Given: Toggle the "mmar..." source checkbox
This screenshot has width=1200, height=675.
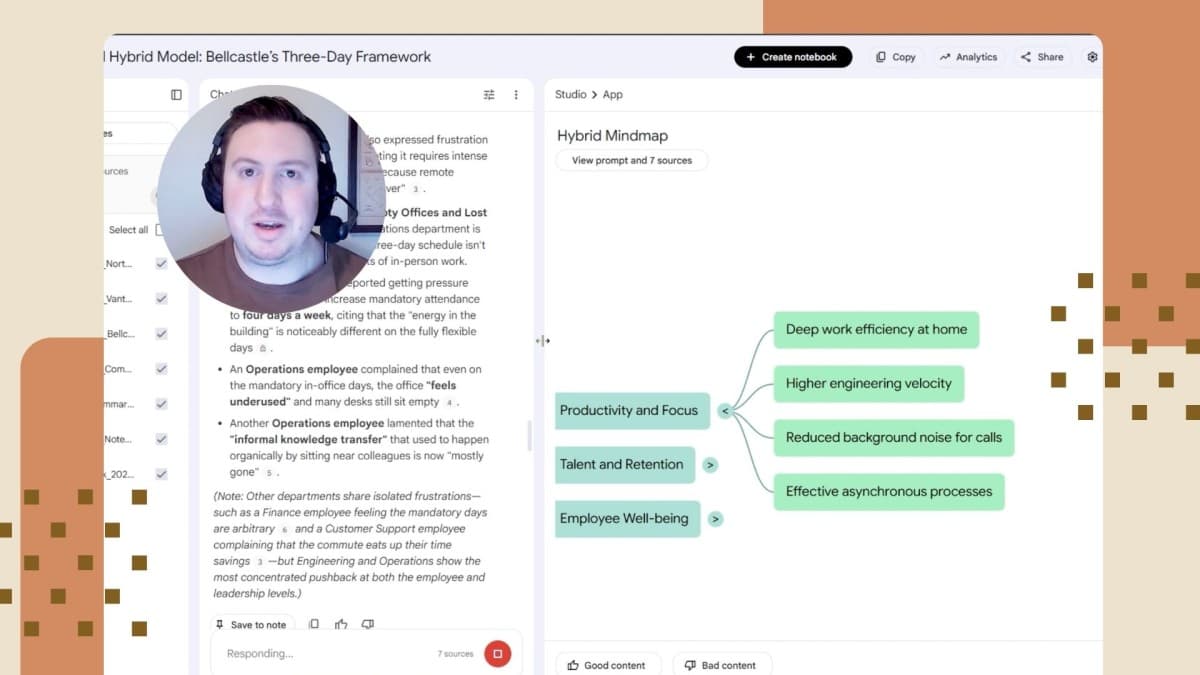Looking at the screenshot, I should click(x=161, y=404).
